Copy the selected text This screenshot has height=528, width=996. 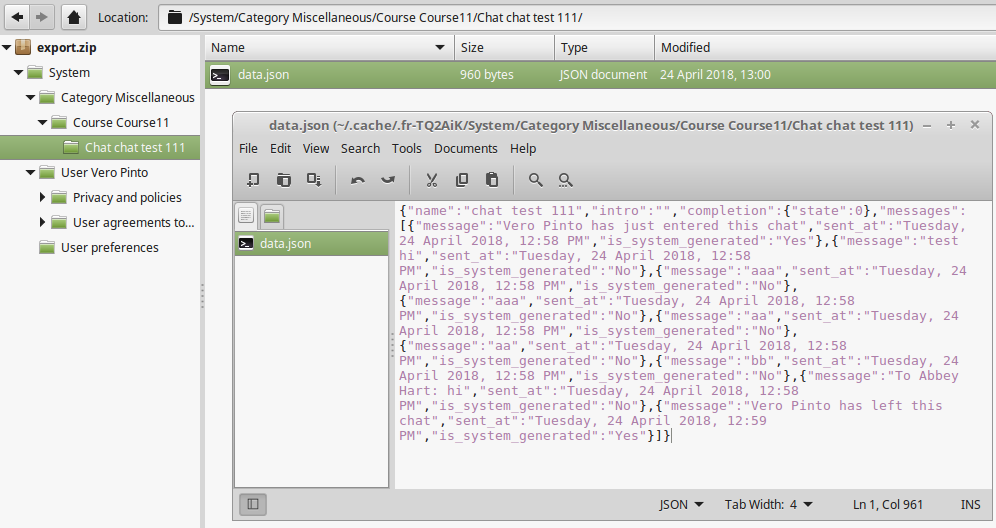462,180
